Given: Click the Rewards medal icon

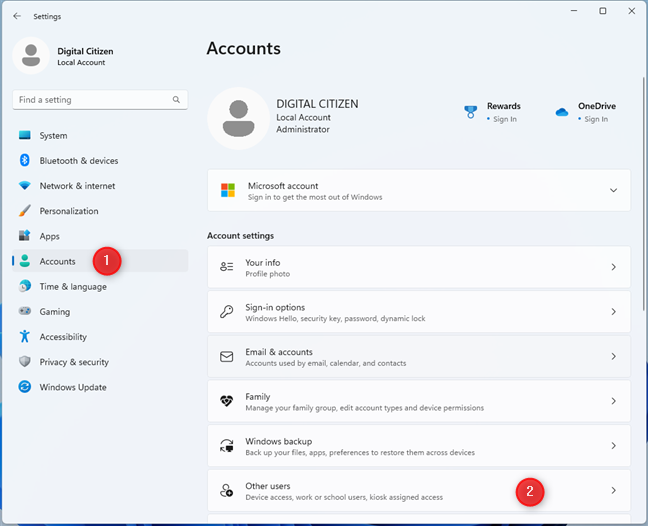Looking at the screenshot, I should [471, 112].
